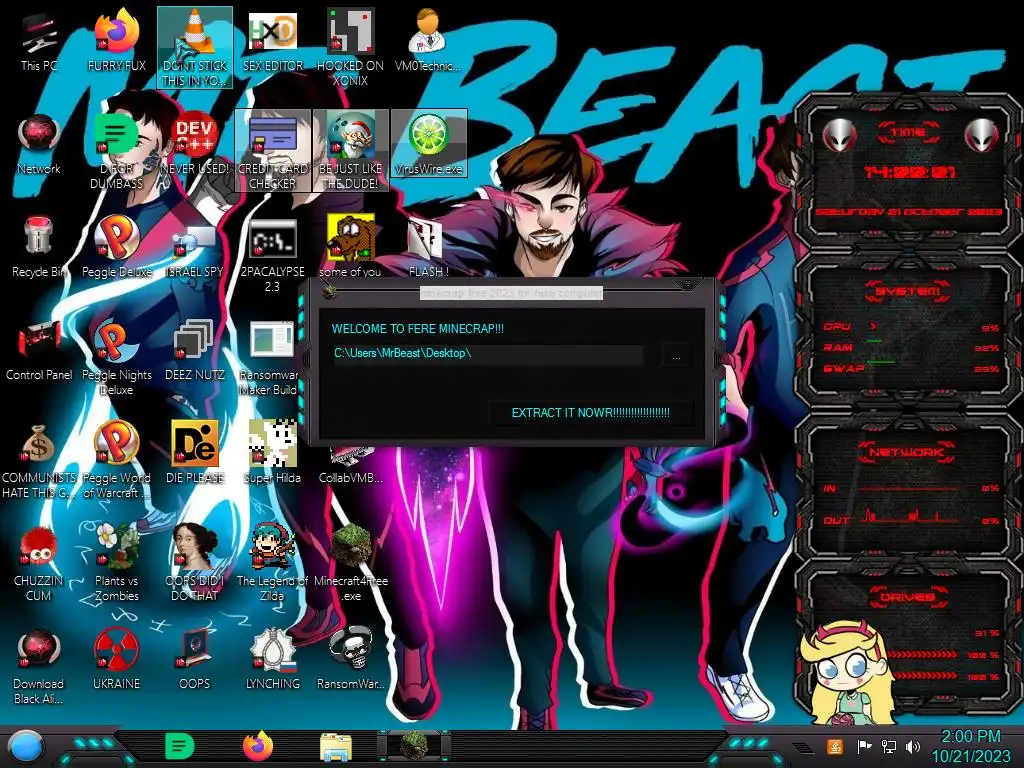1024x768 pixels.
Task: Open Action Center flag tray icon
Action: tap(864, 746)
